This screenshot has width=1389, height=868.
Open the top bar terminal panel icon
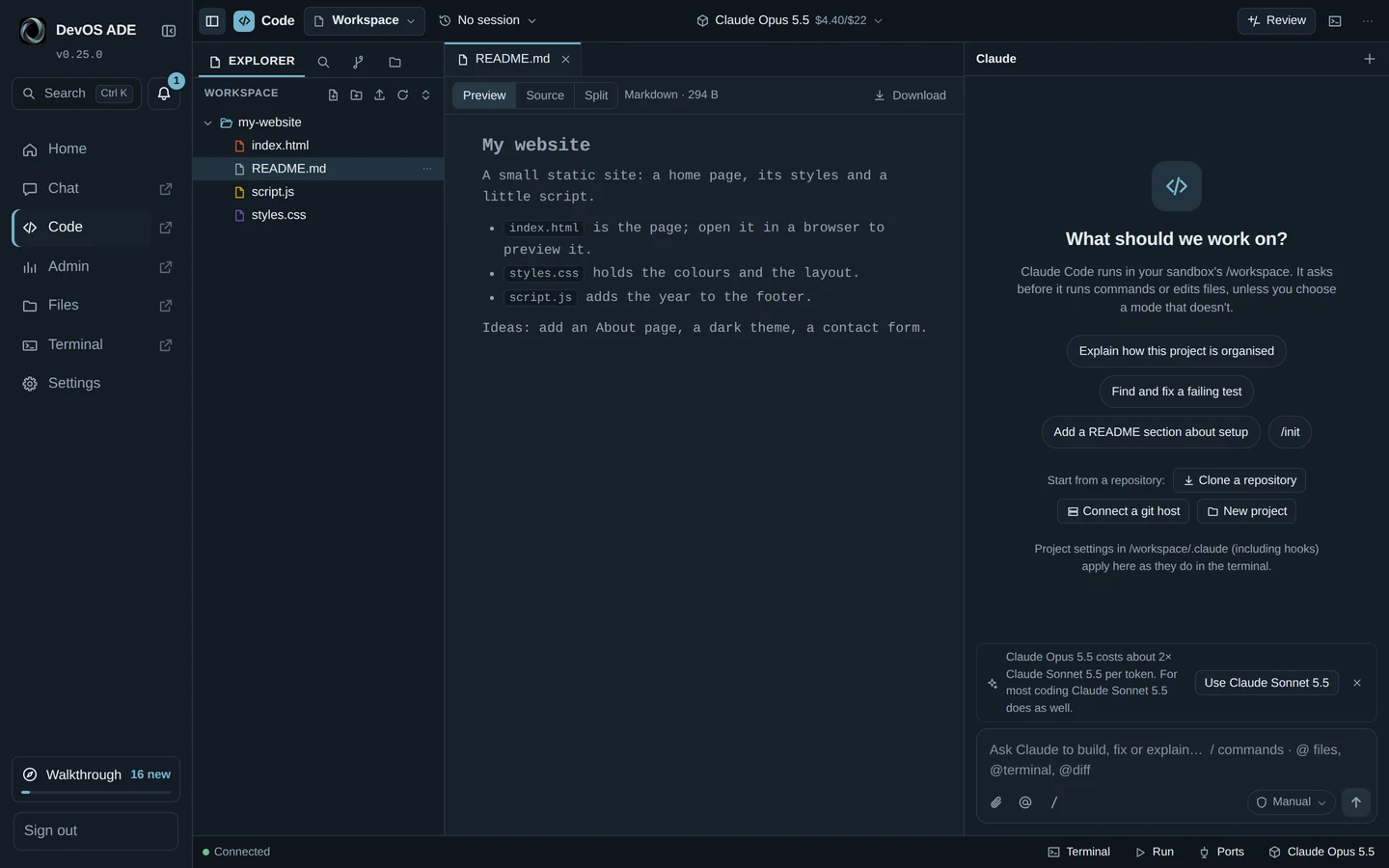(x=1335, y=20)
